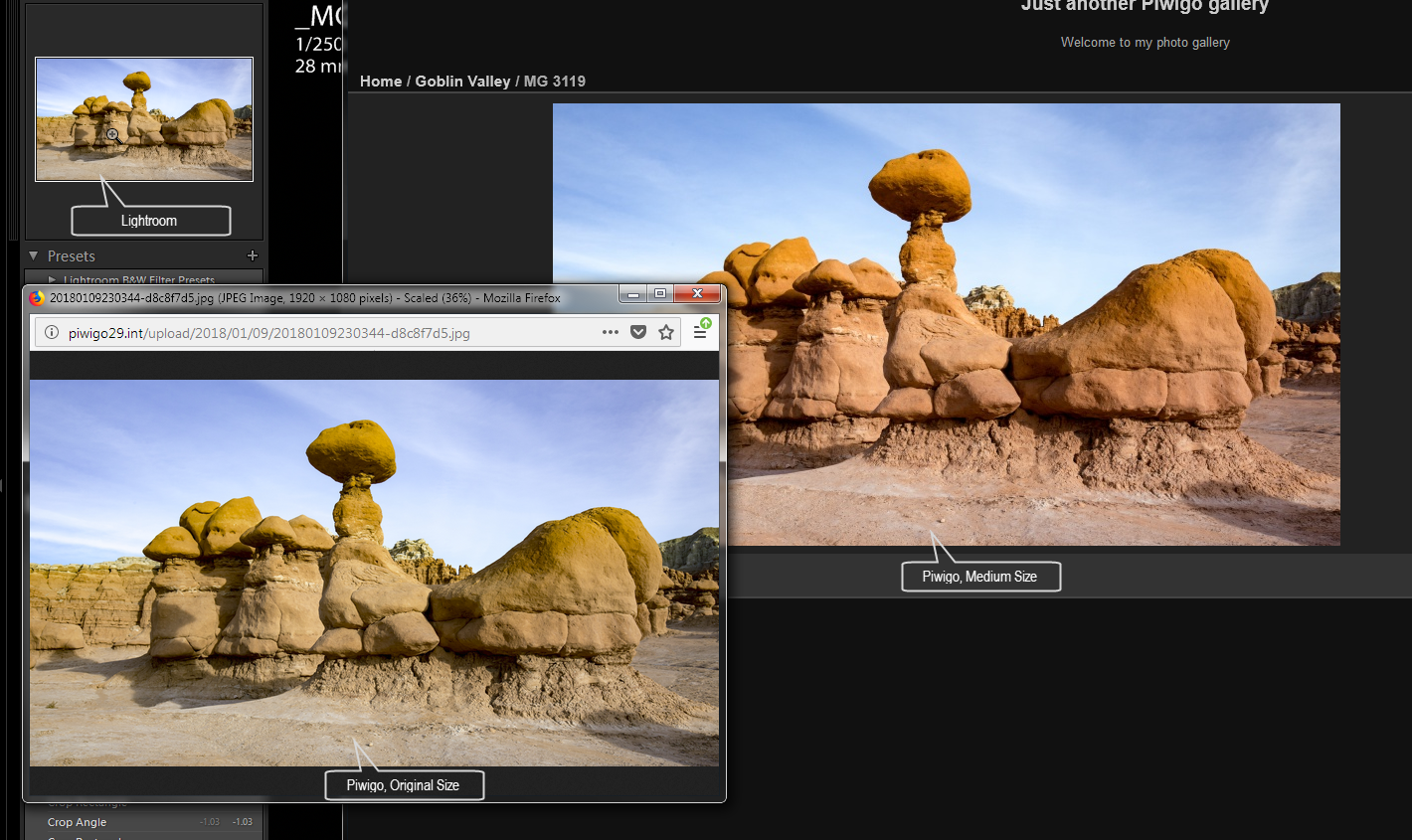The height and width of the screenshot is (840, 1412).
Task: Collapse the Presets panel triangle
Action: (x=34, y=255)
